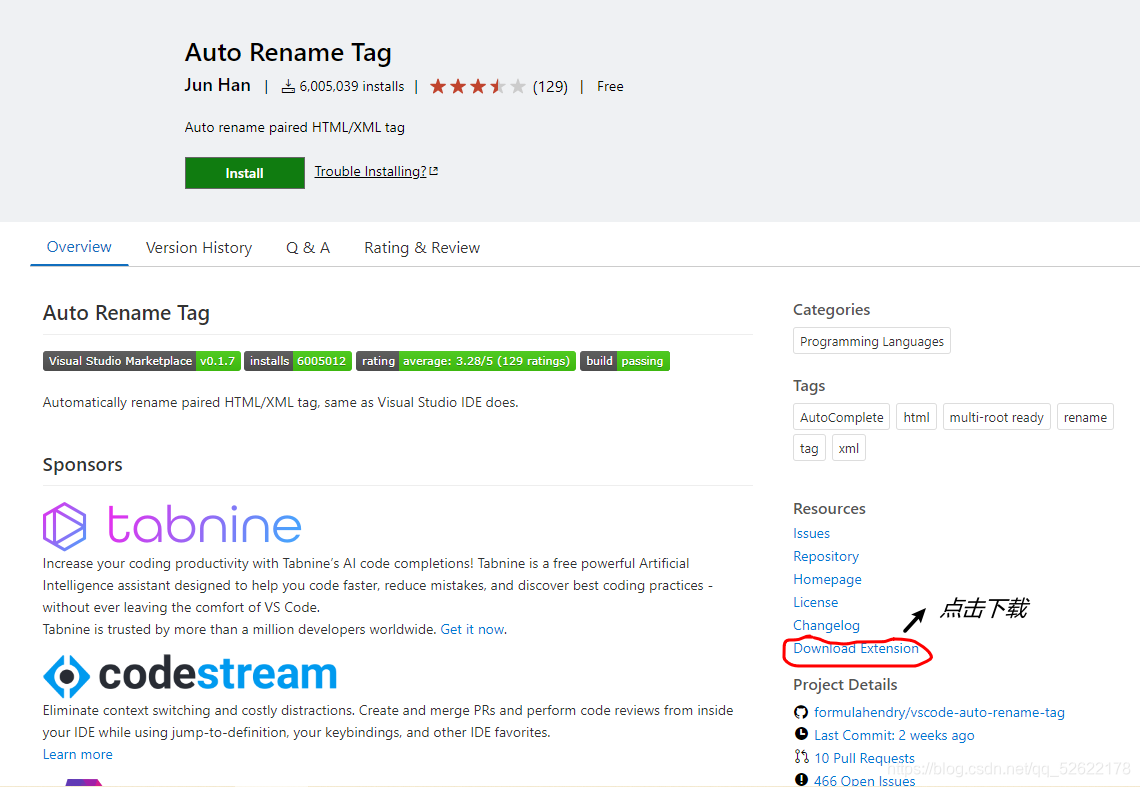
Task: Select the tag named 'tag'
Action: tap(809, 448)
